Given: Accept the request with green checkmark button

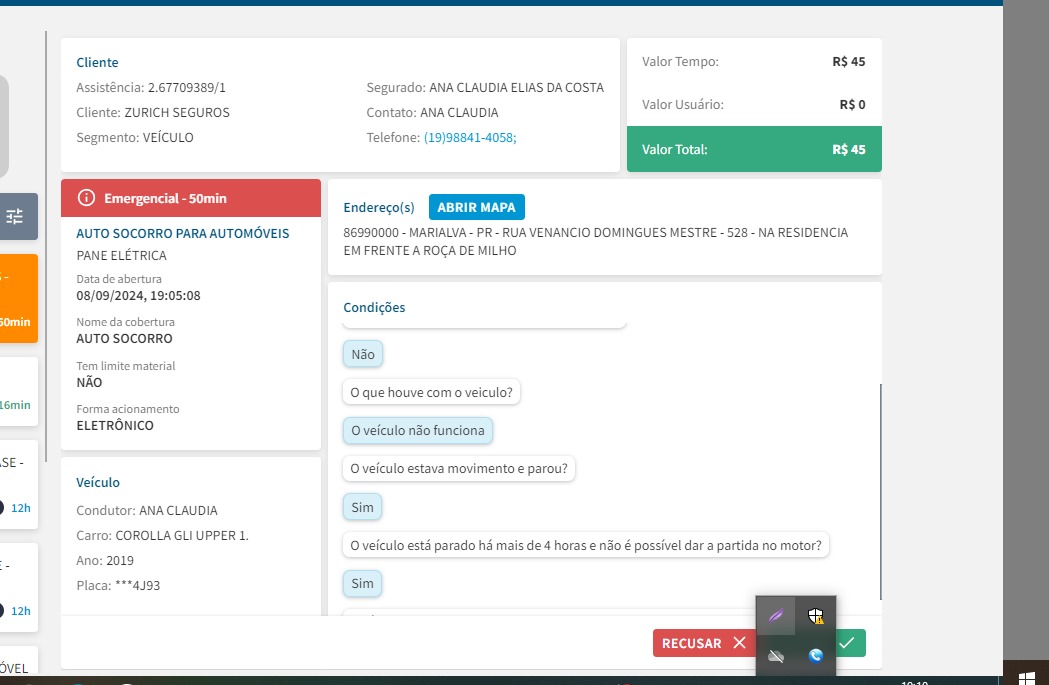Looking at the screenshot, I should (850, 643).
